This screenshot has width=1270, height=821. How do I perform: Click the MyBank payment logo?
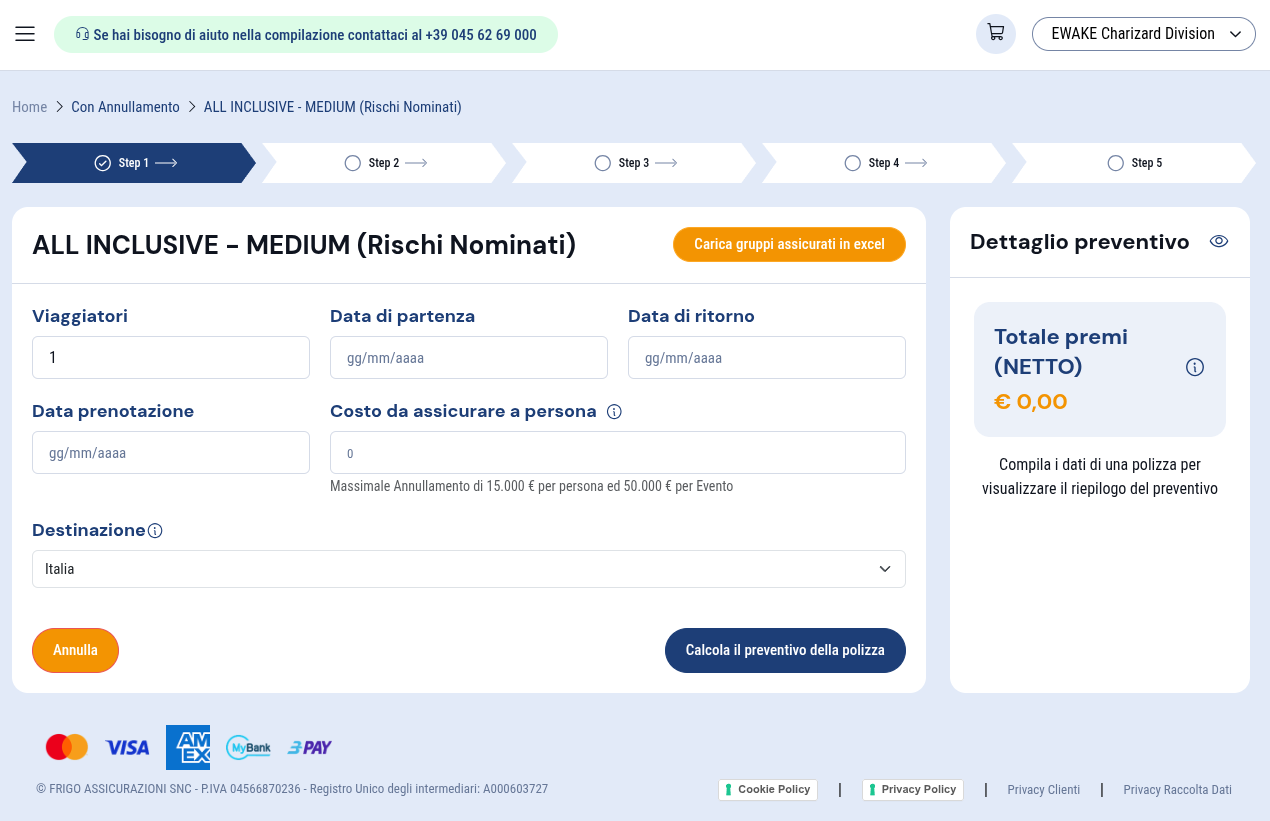(x=248, y=747)
